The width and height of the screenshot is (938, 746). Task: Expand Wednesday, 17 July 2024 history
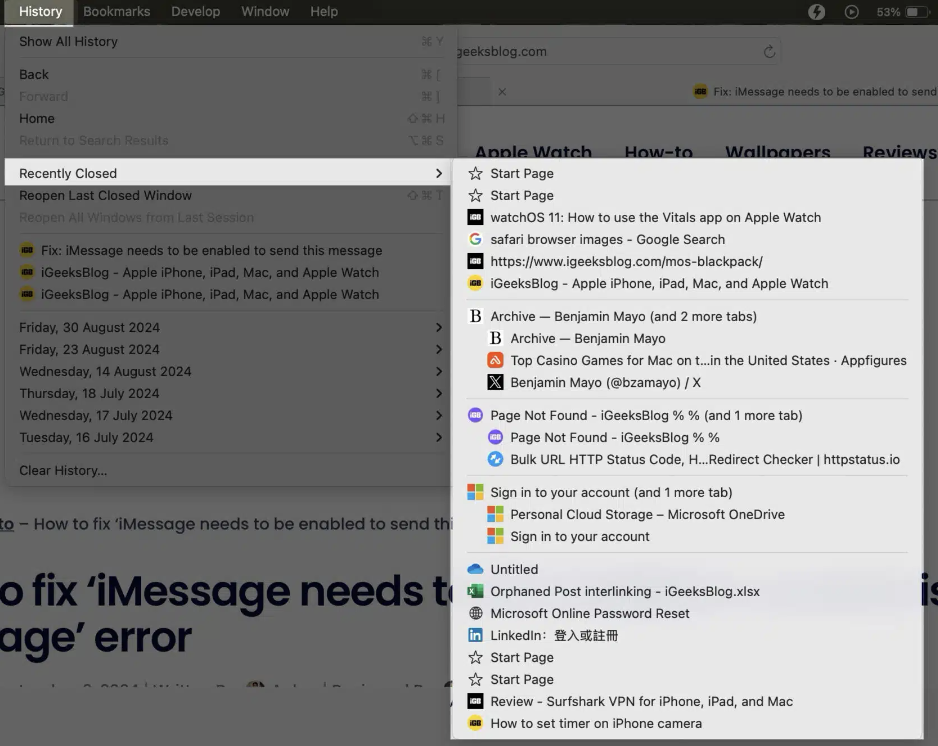pyautogui.click(x=227, y=415)
